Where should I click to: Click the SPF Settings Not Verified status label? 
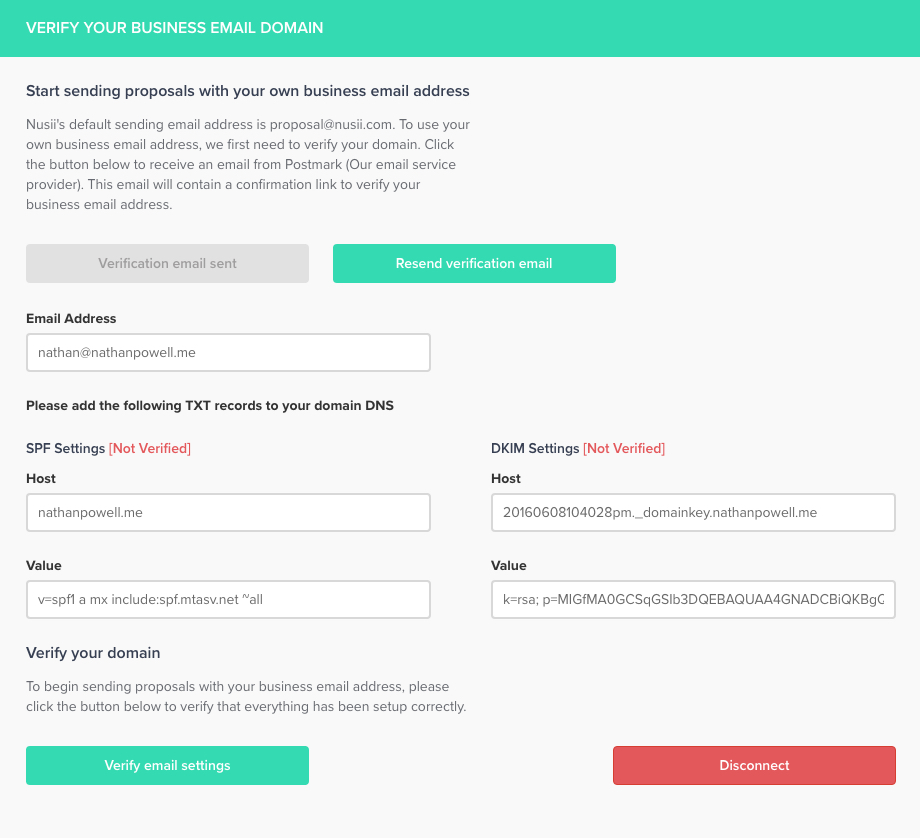coord(149,448)
